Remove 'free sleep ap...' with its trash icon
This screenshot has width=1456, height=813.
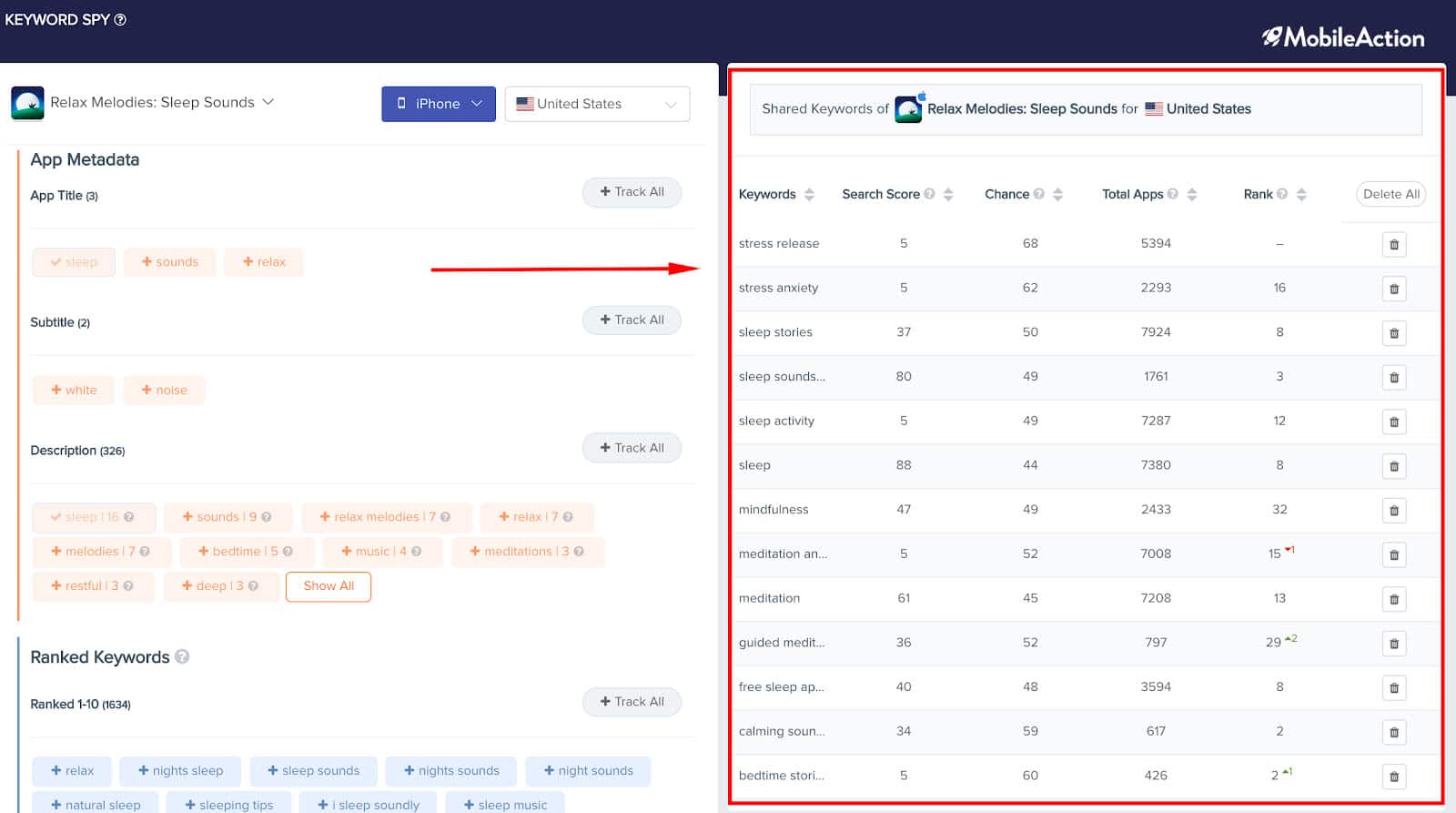1393,687
